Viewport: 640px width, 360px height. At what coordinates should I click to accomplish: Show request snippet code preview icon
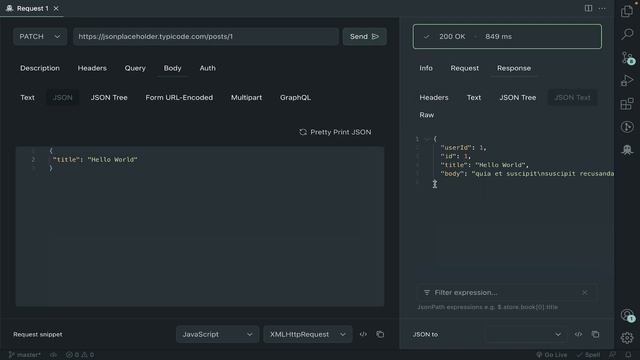coord(363,334)
